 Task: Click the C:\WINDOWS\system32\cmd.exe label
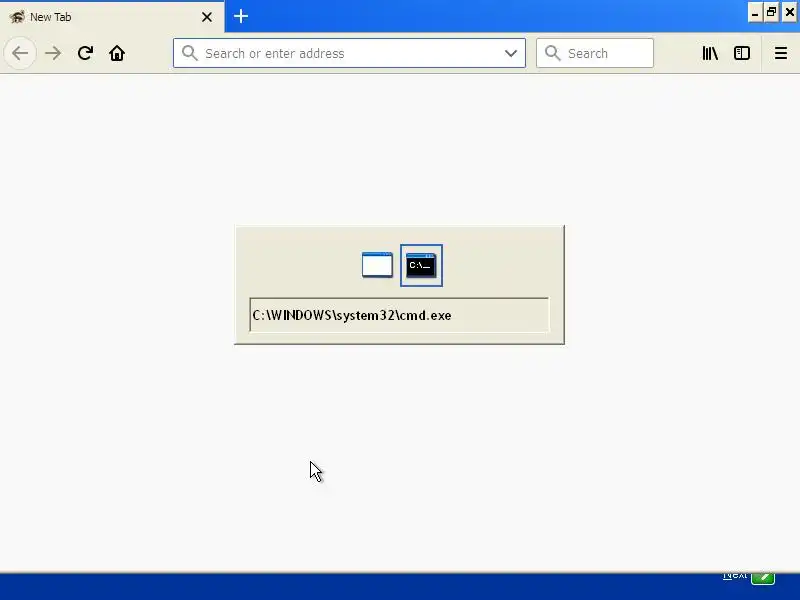coord(352,315)
